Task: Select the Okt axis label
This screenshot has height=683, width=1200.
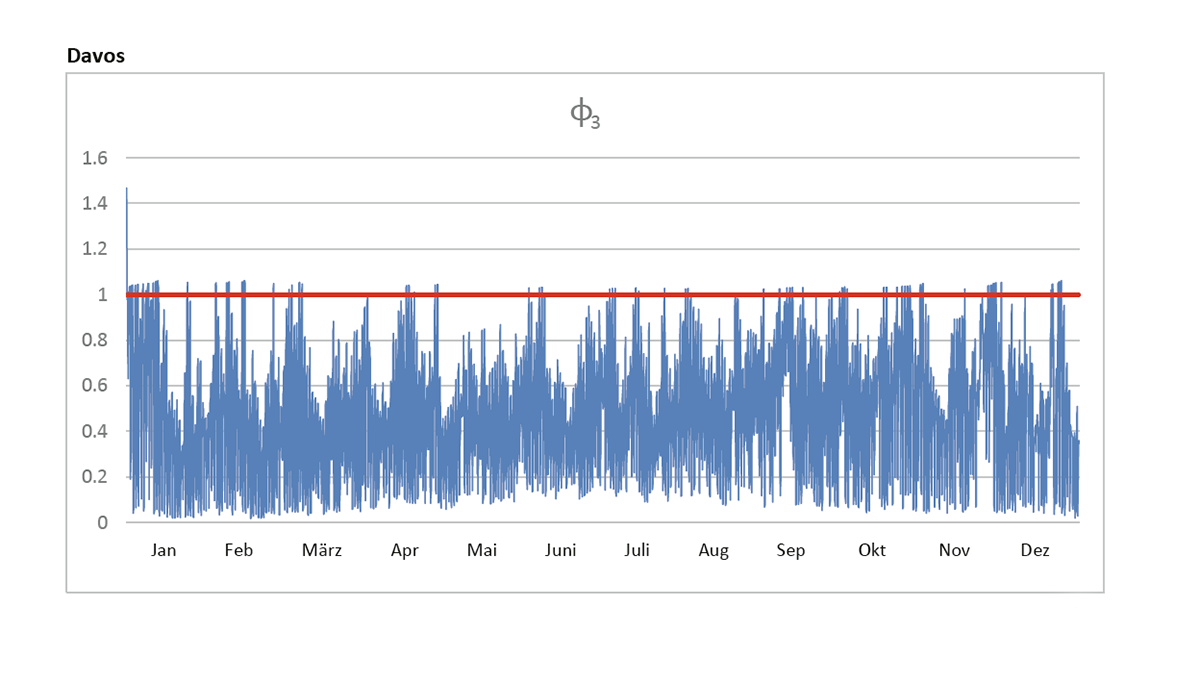Action: (872, 550)
